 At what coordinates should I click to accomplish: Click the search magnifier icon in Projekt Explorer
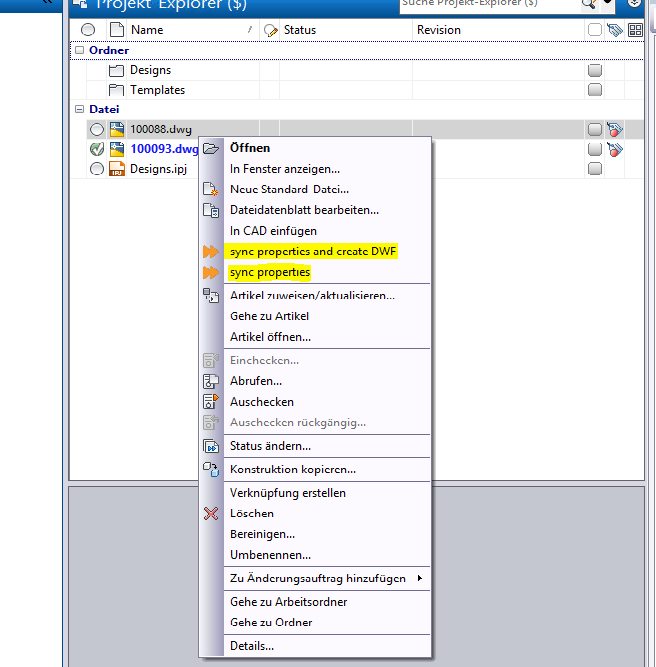pyautogui.click(x=589, y=4)
